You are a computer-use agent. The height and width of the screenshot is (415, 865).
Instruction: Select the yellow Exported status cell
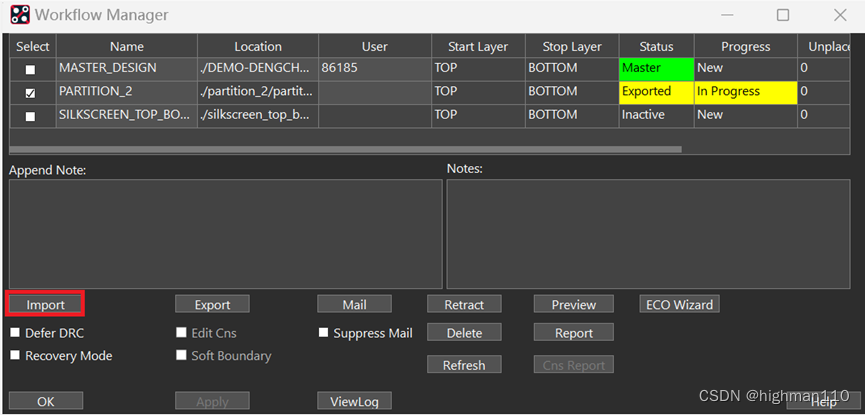pos(656,92)
